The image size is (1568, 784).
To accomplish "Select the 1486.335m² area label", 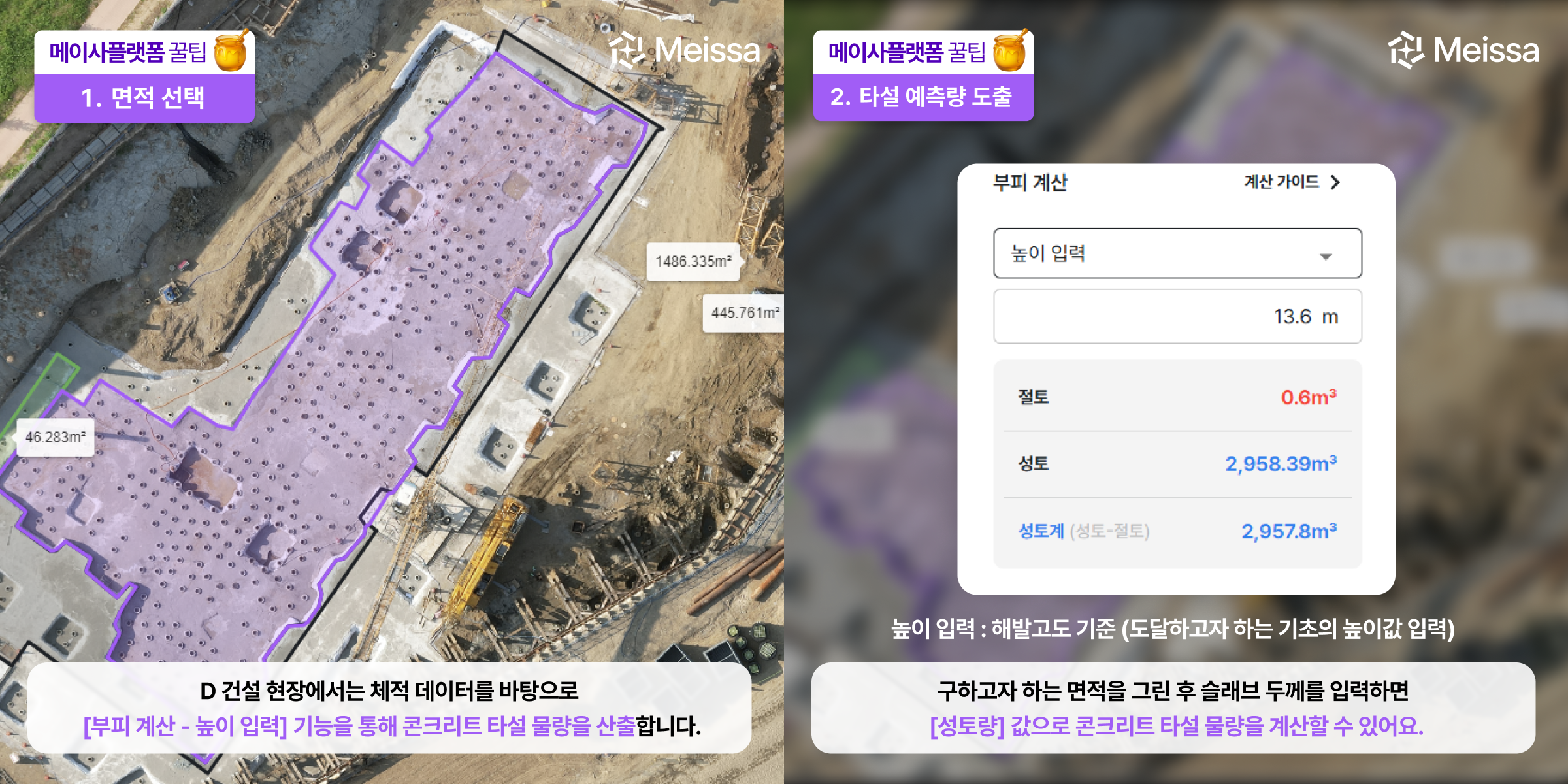I will point(693,261).
